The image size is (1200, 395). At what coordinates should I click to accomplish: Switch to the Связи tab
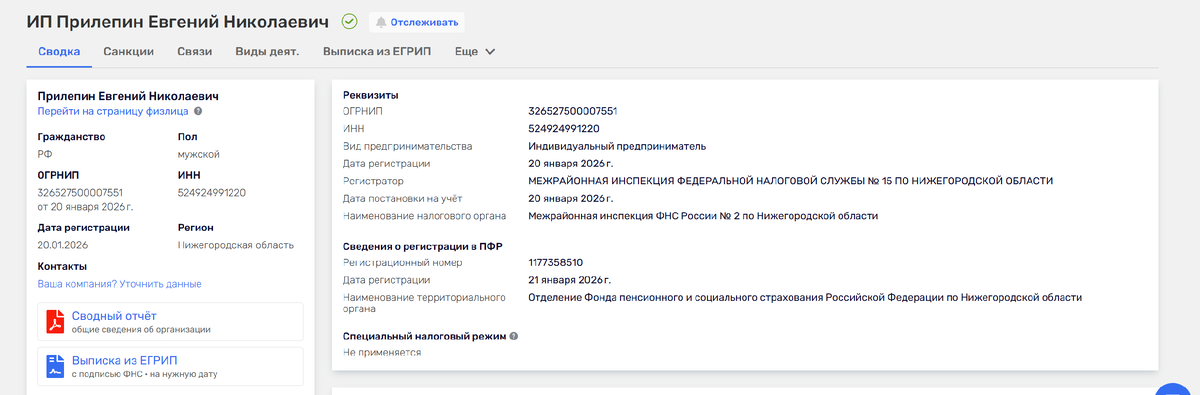[194, 51]
